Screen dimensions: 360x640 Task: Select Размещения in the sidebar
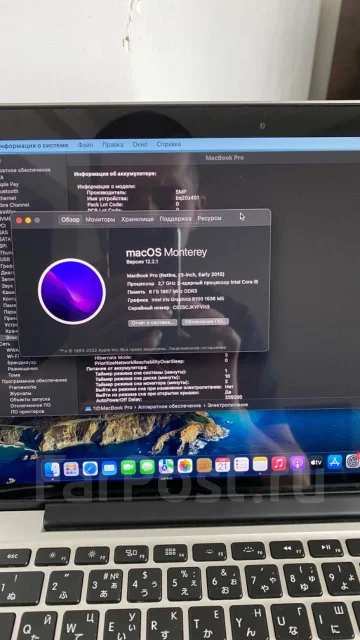click(x=23, y=369)
